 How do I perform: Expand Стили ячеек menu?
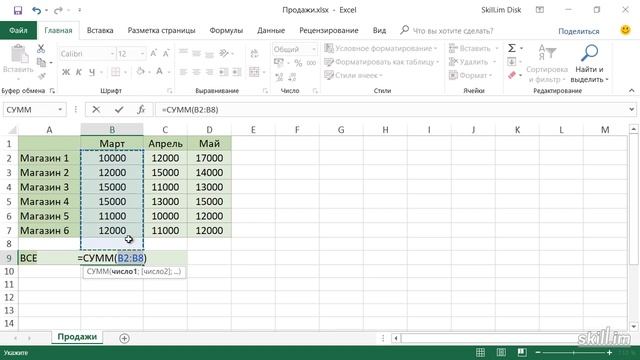click(353, 76)
